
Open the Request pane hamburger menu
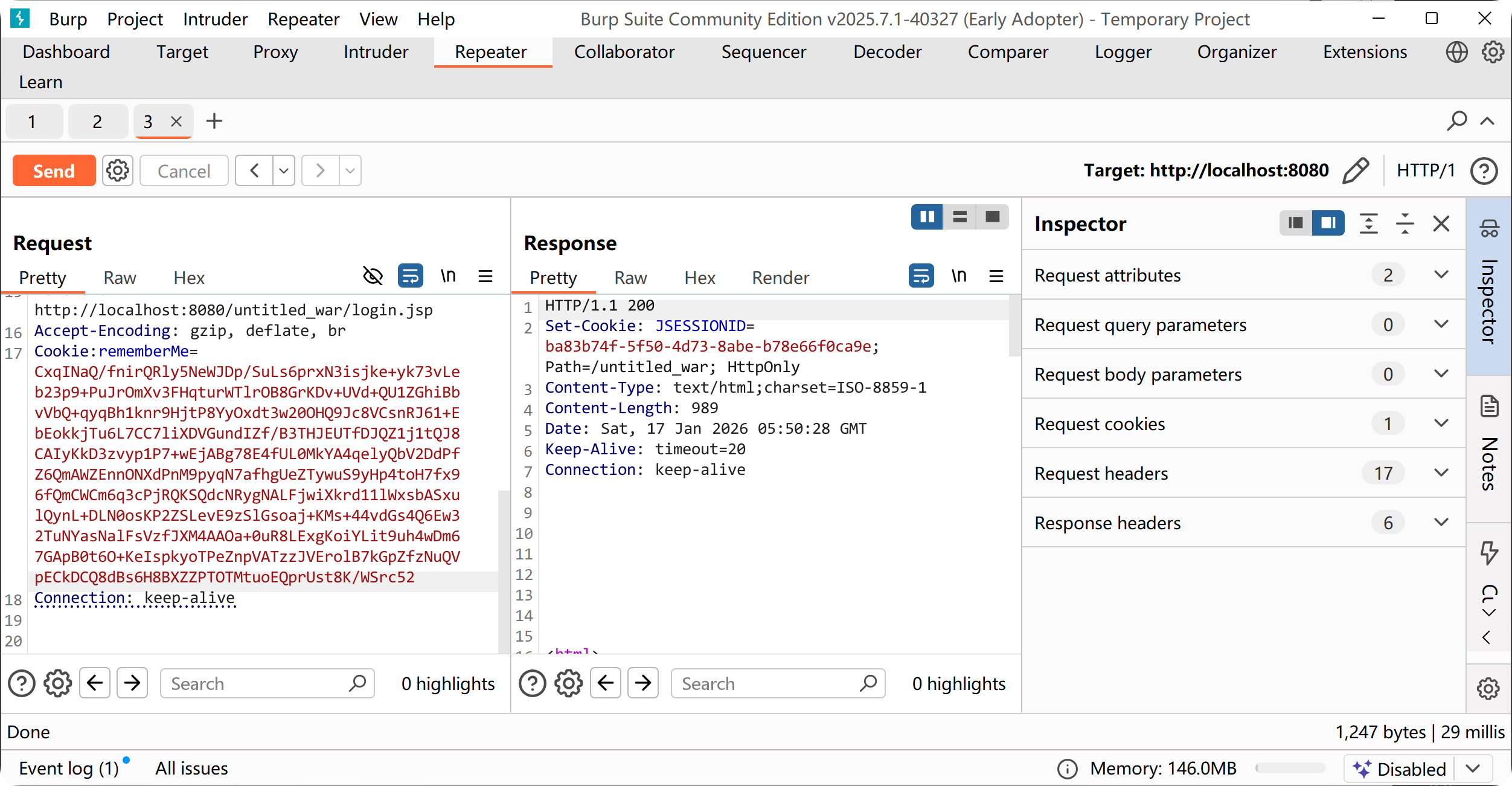coord(485,277)
